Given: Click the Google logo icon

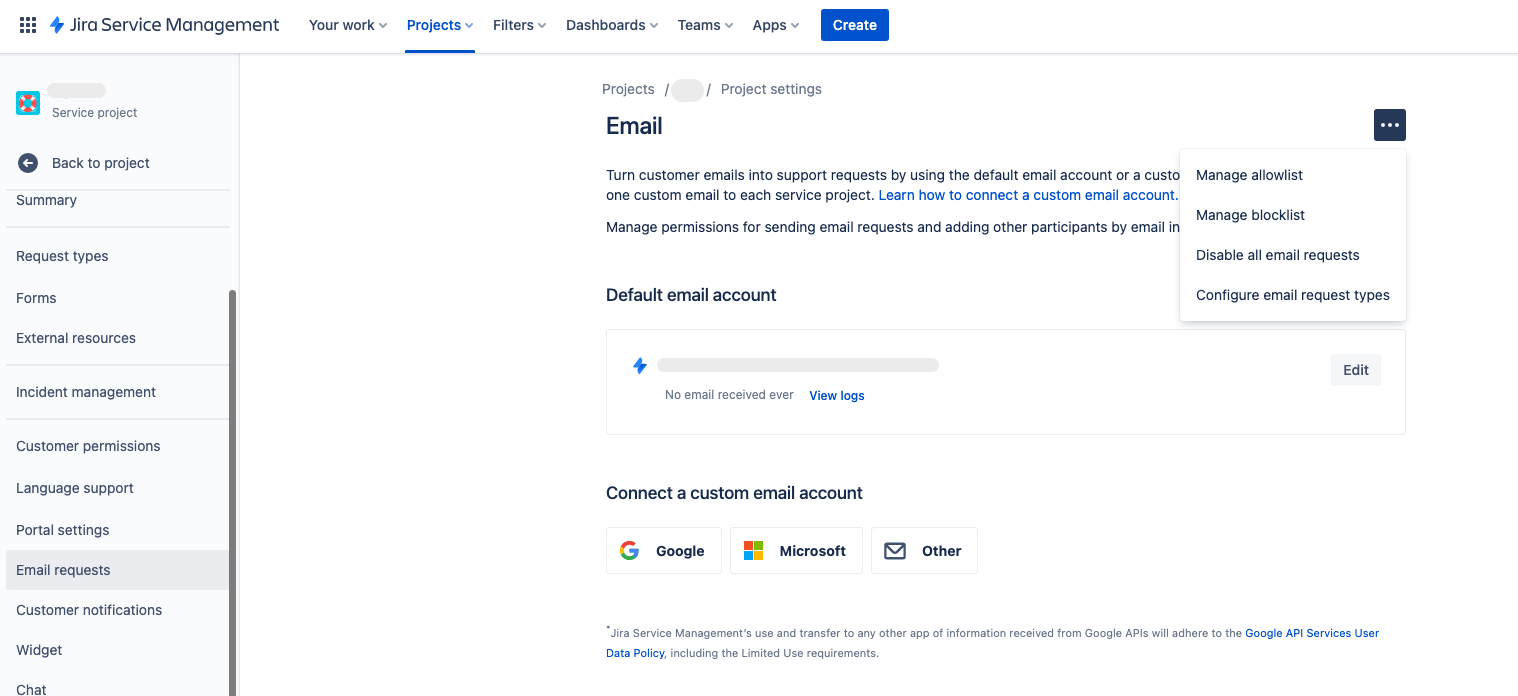Looking at the screenshot, I should [629, 551].
